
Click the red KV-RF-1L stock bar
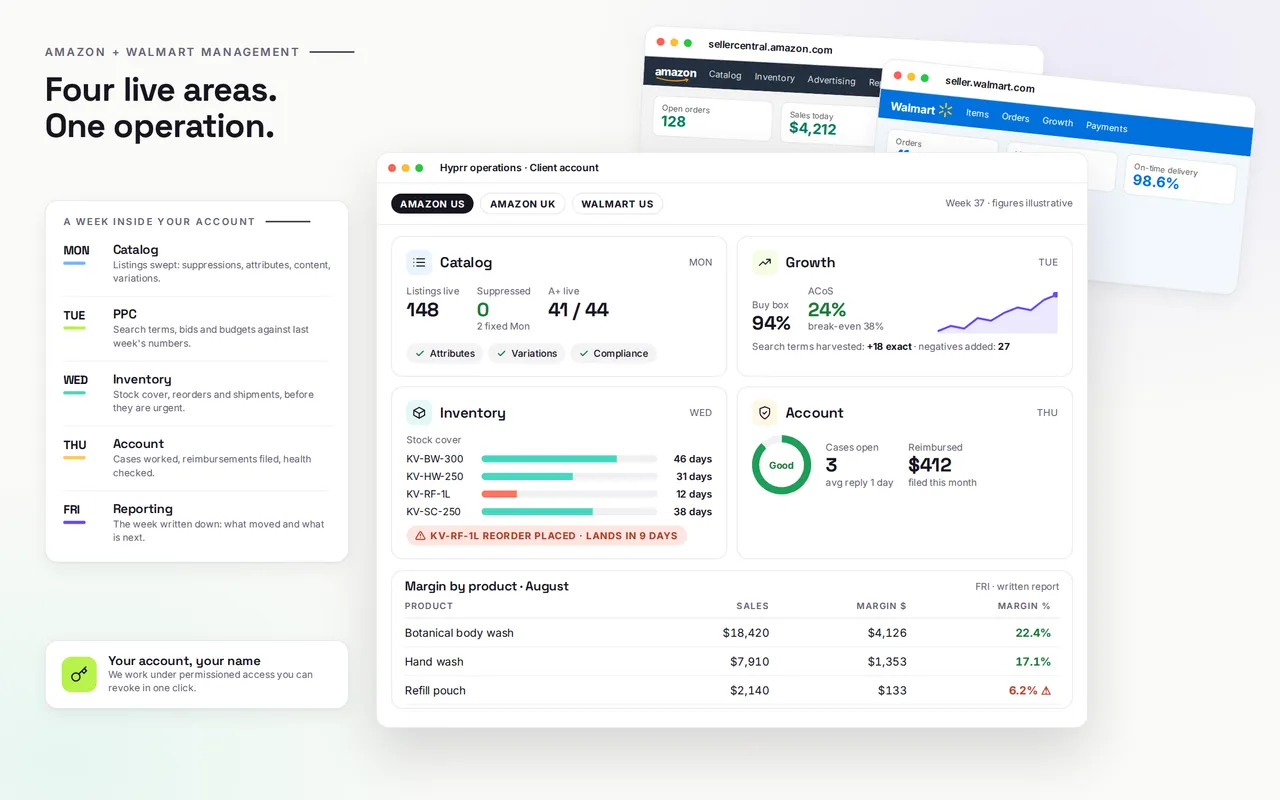click(499, 494)
